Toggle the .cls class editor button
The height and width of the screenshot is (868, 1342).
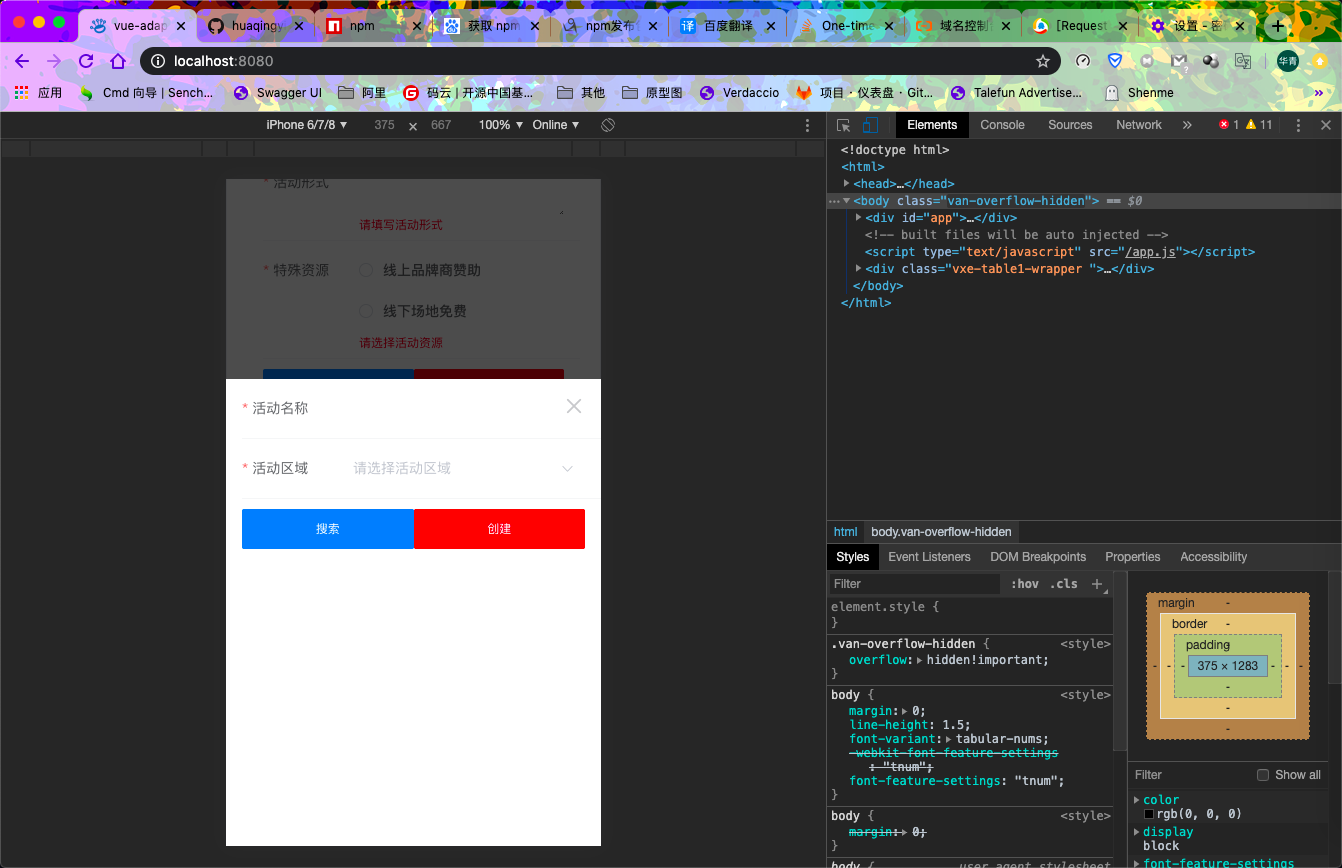coord(1064,584)
